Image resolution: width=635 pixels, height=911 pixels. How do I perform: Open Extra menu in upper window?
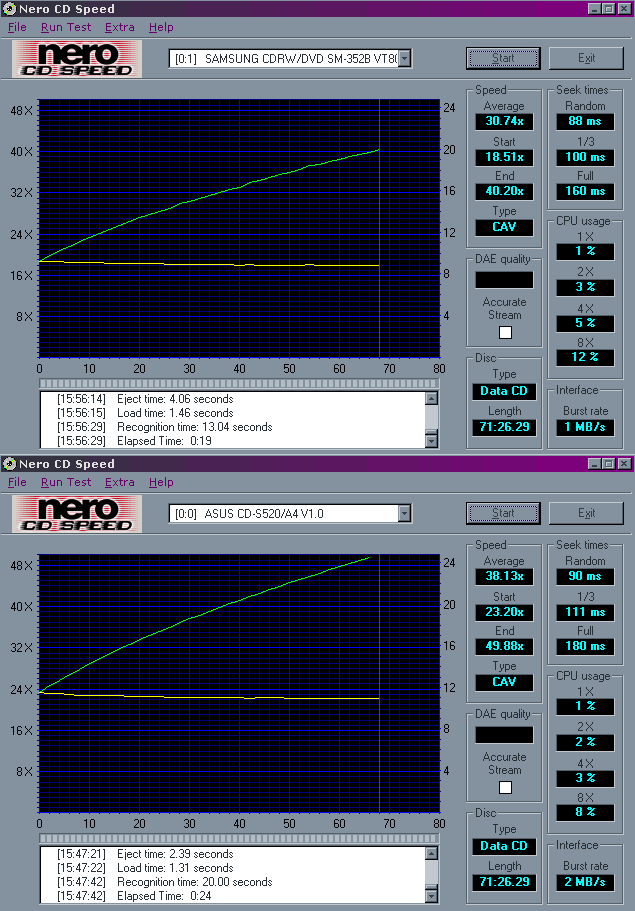(x=119, y=27)
